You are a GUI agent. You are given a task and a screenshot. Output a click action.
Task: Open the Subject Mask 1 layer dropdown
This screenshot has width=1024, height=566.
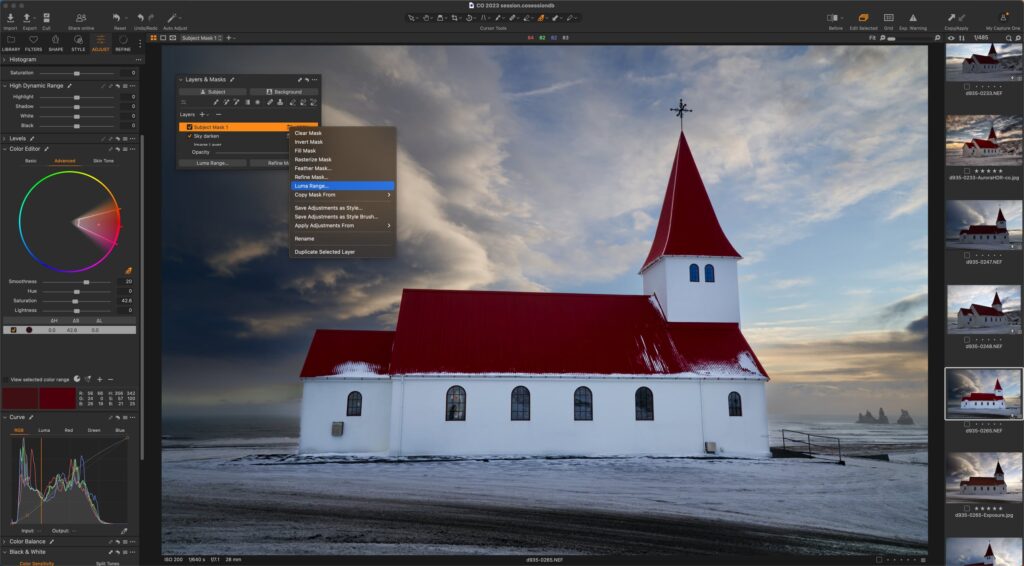(200, 38)
